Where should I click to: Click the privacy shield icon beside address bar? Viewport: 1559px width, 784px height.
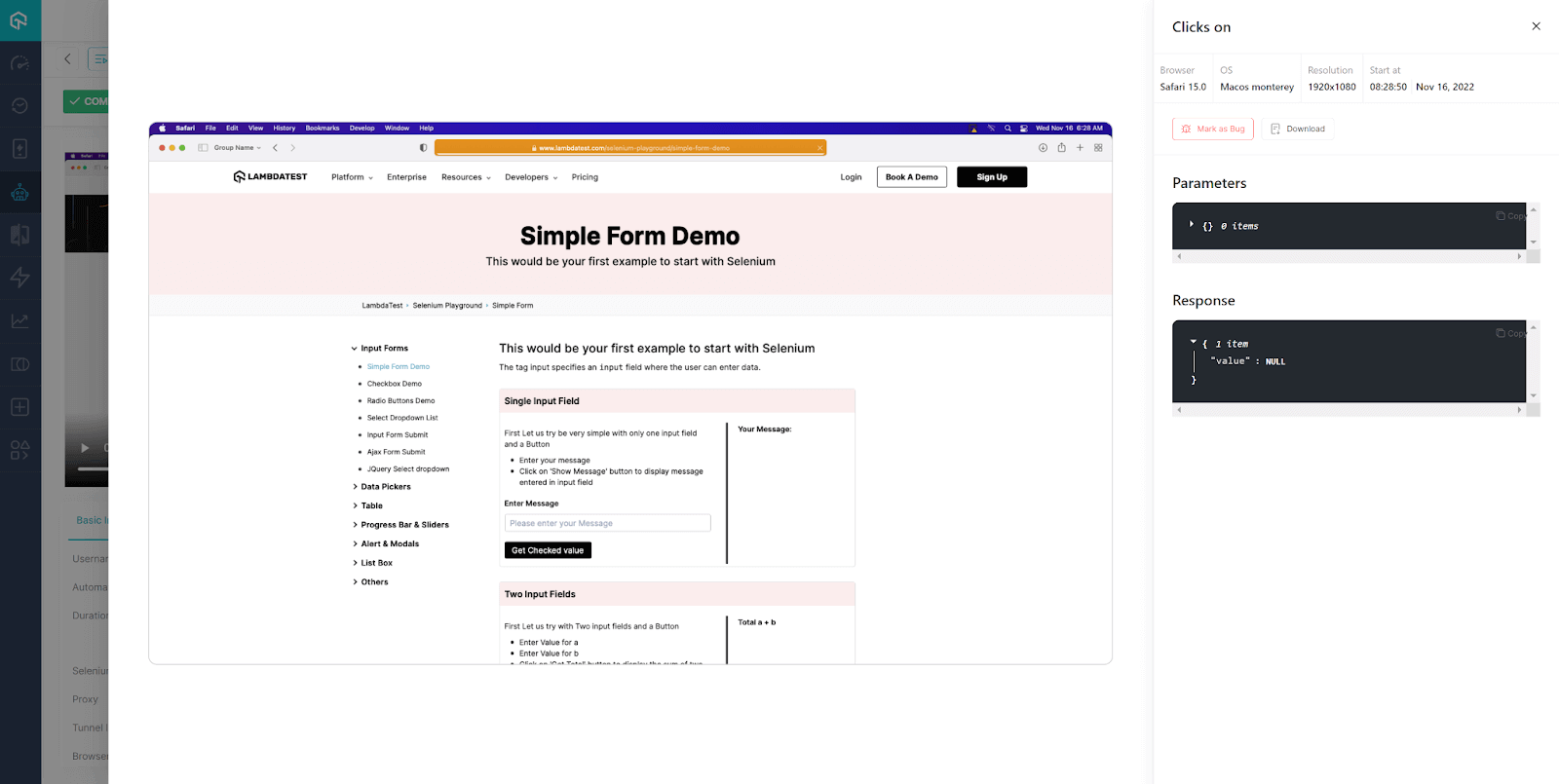coord(423,148)
